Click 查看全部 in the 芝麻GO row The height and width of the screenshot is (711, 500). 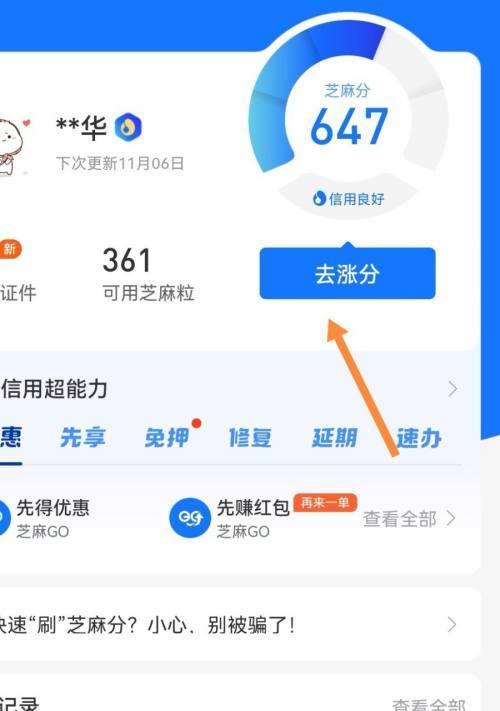click(x=399, y=519)
